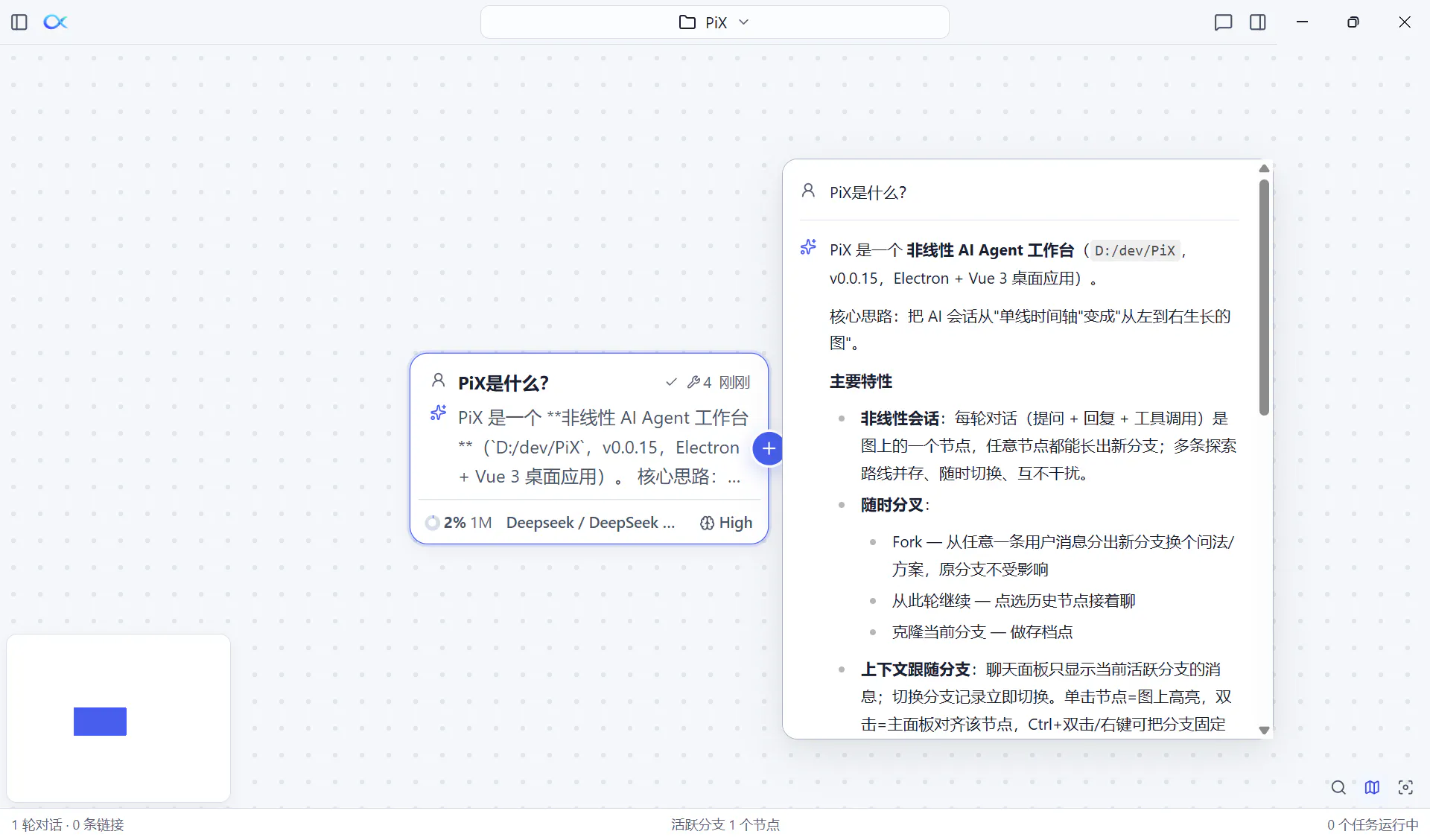Click the '克隆当前分支' sub-bullet line
Image resolution: width=1430 pixels, height=840 pixels.
point(982,632)
